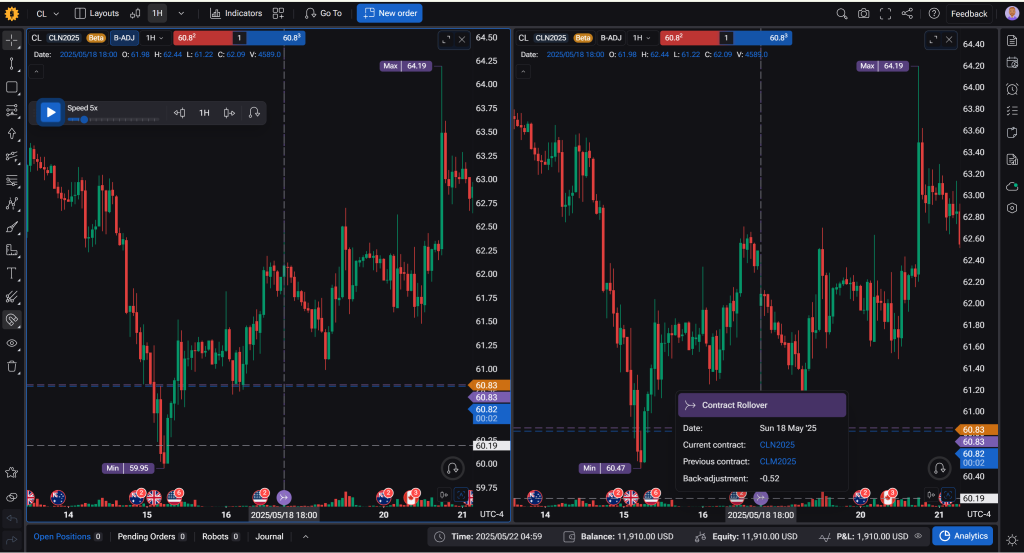Viewport: 1024px width, 553px height.
Task: Click the order quantity field on left chart
Action: (239, 38)
